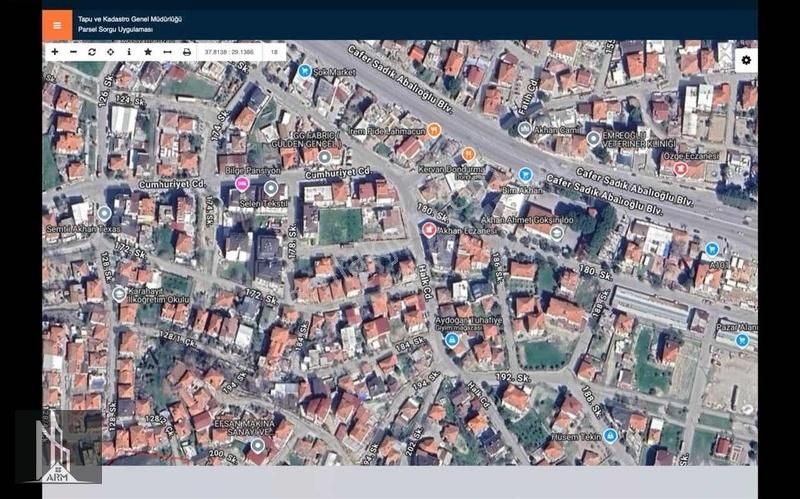Click GG Fabric Gülden Gençel marker
The width and height of the screenshot is (800, 499).
[x=324, y=157]
